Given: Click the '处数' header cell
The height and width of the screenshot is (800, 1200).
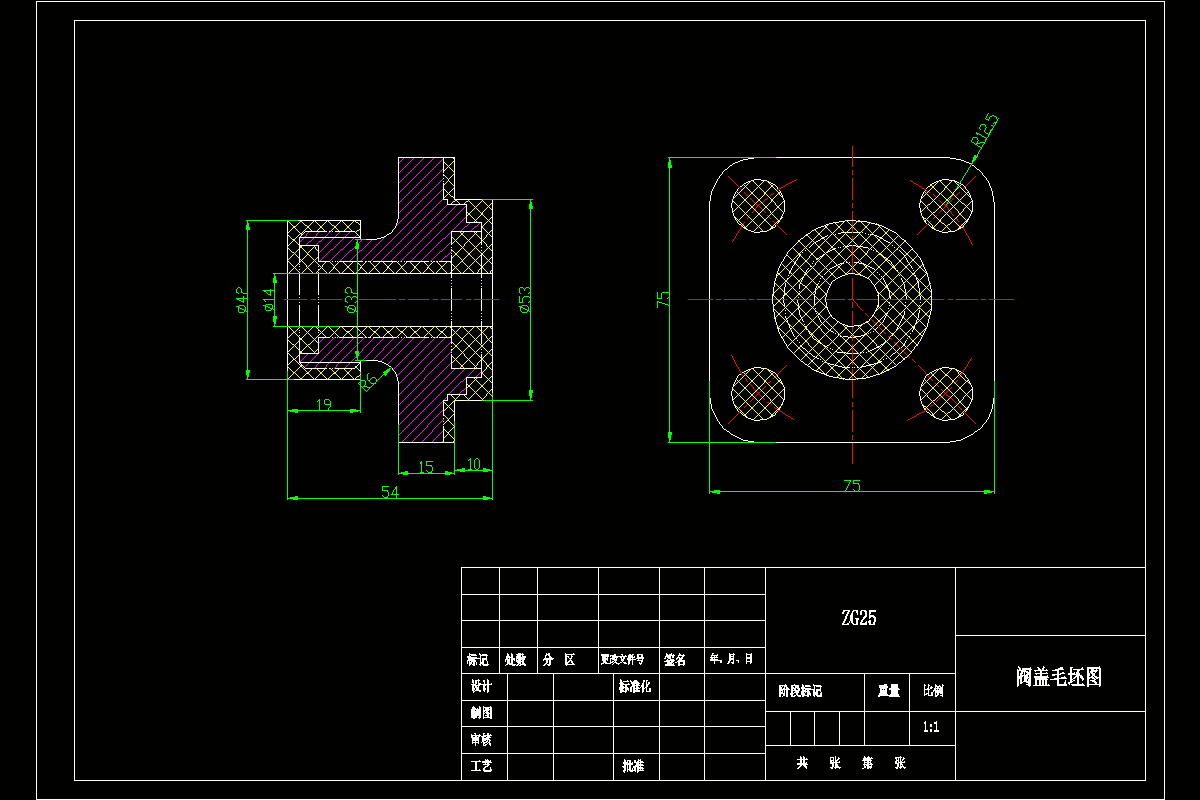Looking at the screenshot, I should click(x=516, y=660).
